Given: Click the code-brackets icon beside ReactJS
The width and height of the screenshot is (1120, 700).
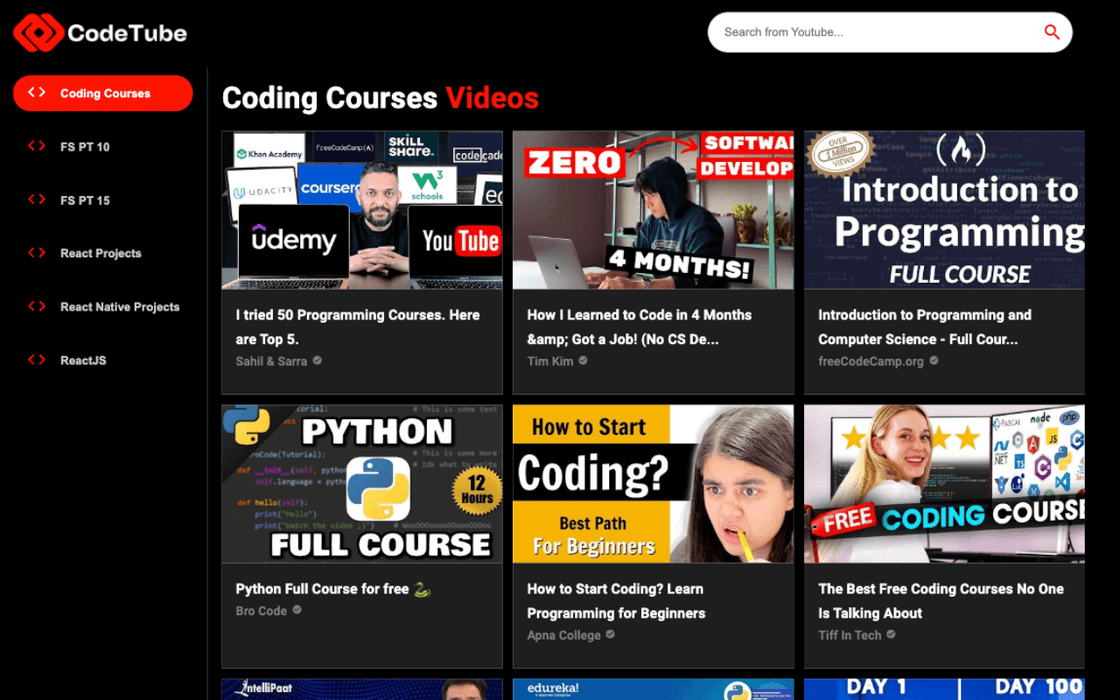Looking at the screenshot, I should pyautogui.click(x=36, y=360).
